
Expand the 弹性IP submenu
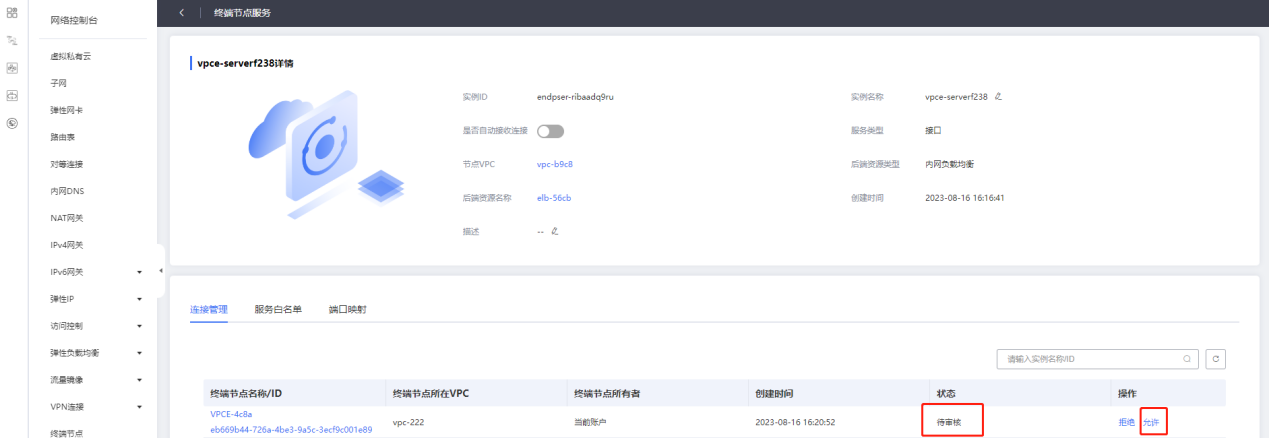pyautogui.click(x=139, y=299)
